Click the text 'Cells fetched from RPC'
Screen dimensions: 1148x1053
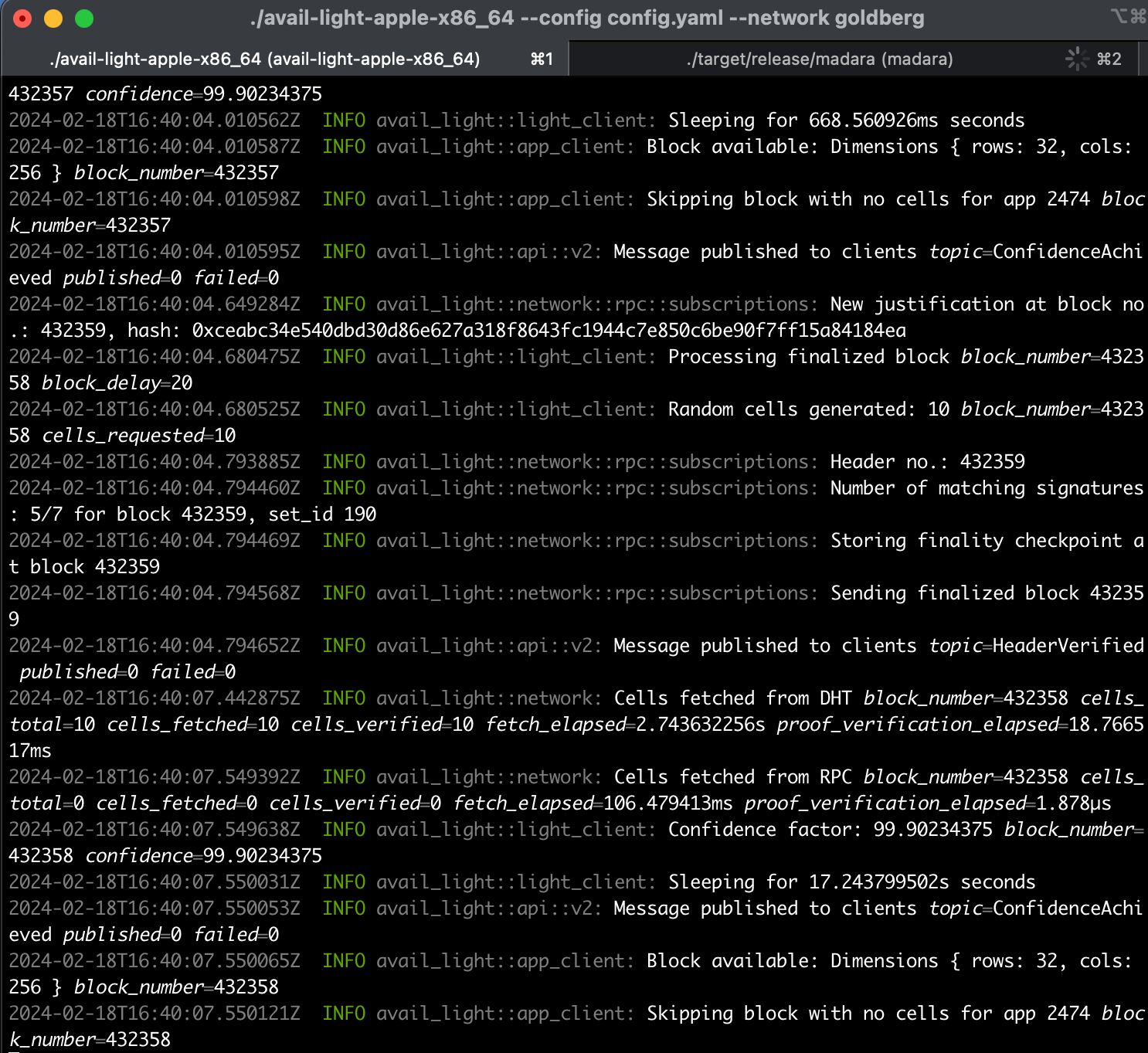732,777
